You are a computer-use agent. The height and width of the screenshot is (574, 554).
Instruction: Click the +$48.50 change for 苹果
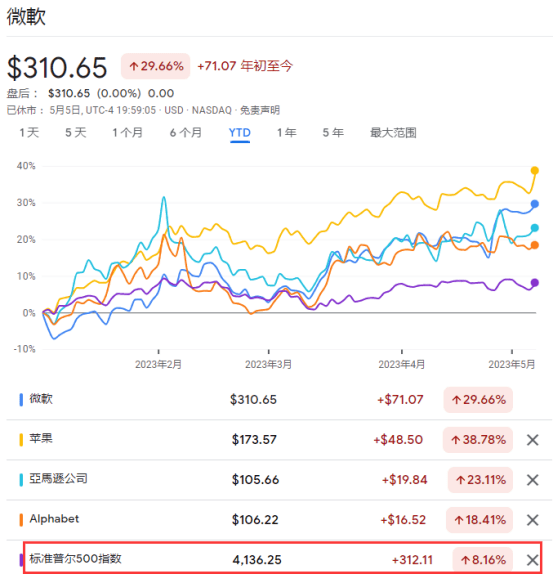click(x=398, y=440)
